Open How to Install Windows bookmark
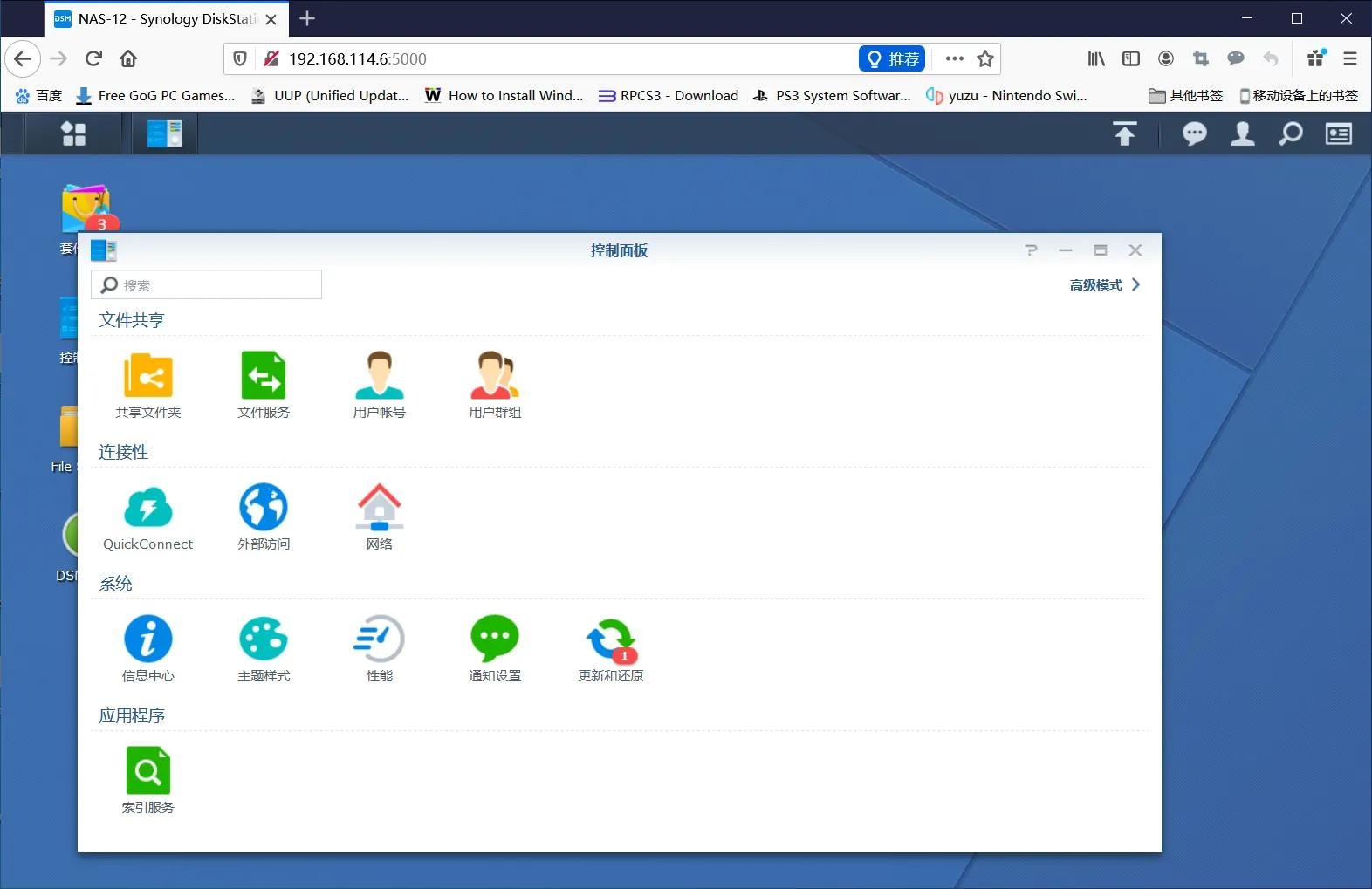The image size is (1372, 889). pyautogui.click(x=504, y=96)
